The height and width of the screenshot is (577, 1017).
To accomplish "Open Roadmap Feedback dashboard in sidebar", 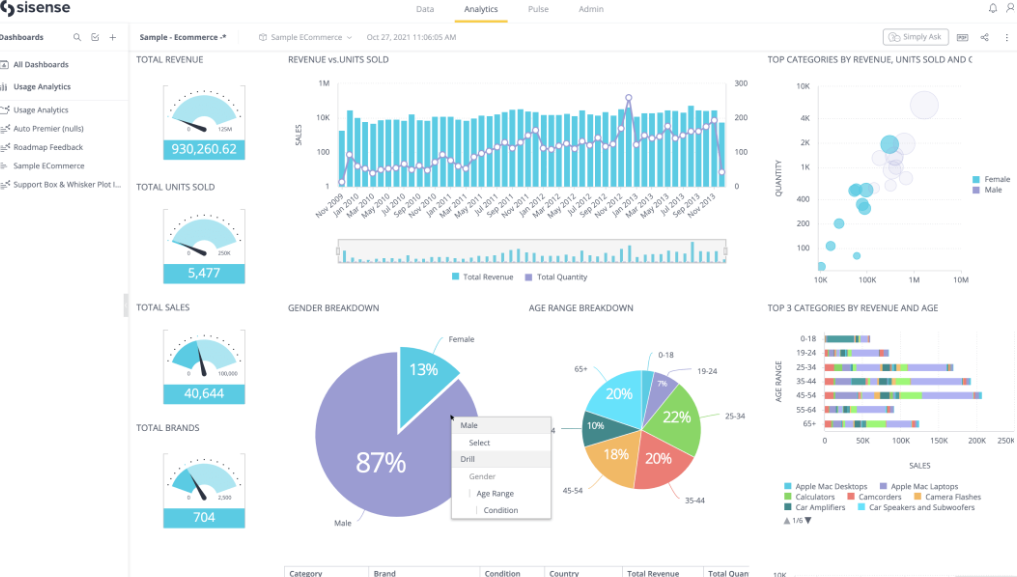I will [48, 147].
